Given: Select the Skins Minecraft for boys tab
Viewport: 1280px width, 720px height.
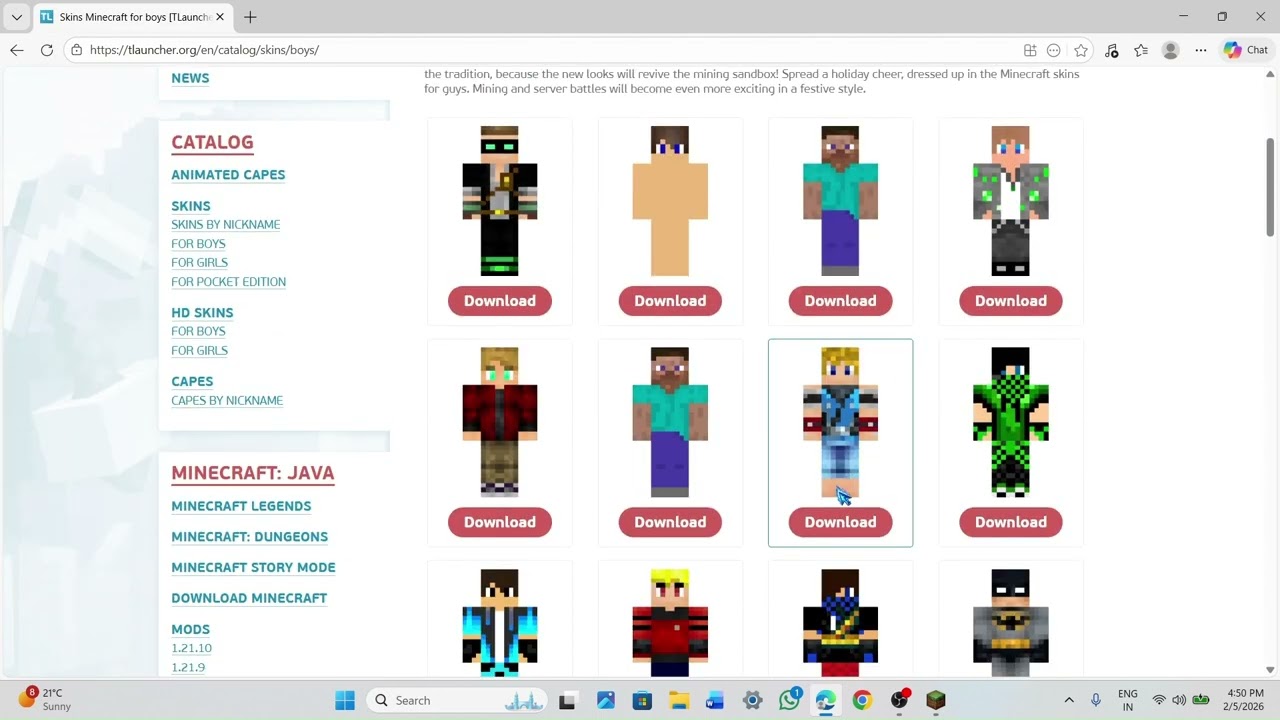Looking at the screenshot, I should (133, 17).
